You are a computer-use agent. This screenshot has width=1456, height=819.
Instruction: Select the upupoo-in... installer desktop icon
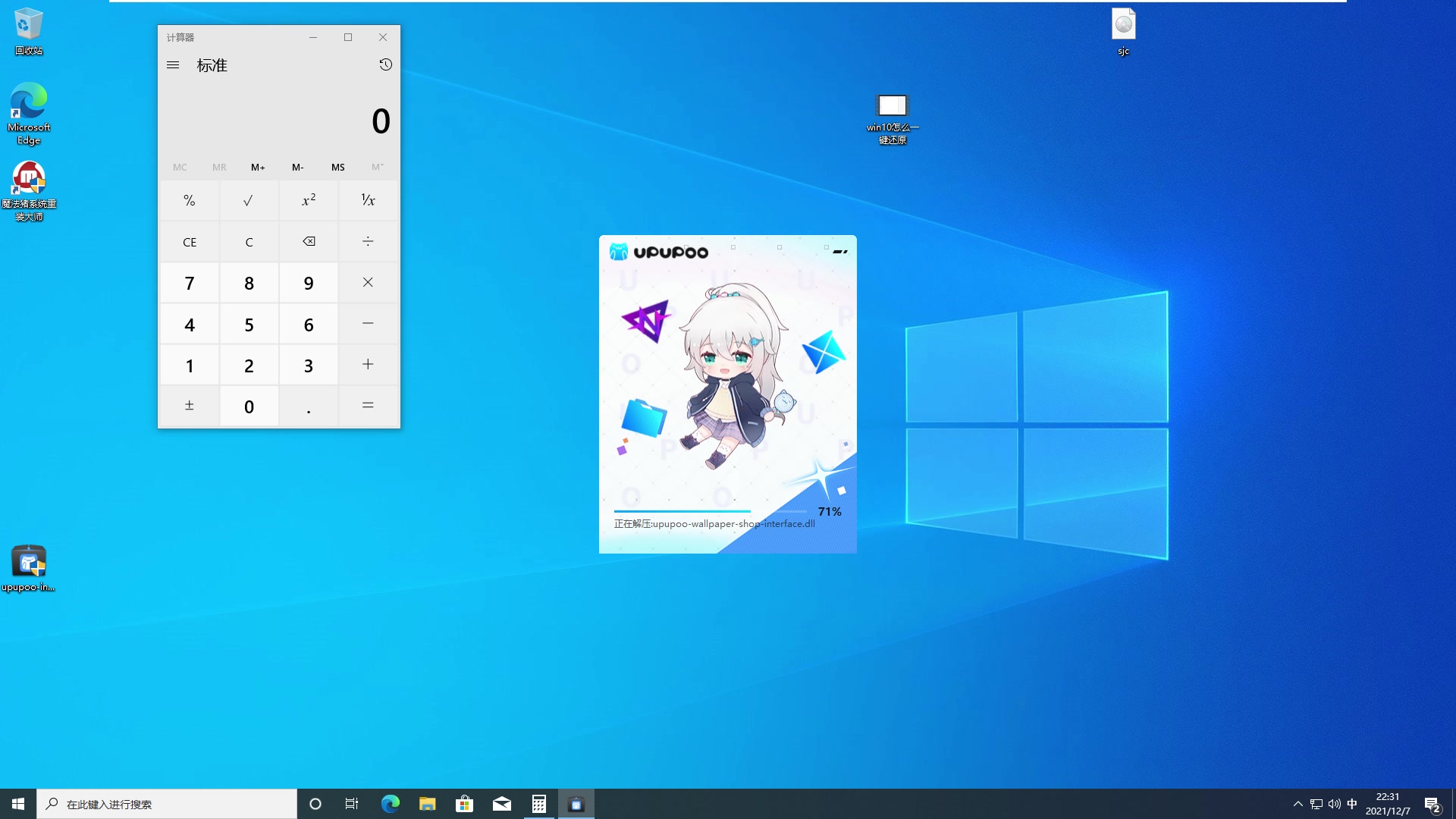(29, 569)
